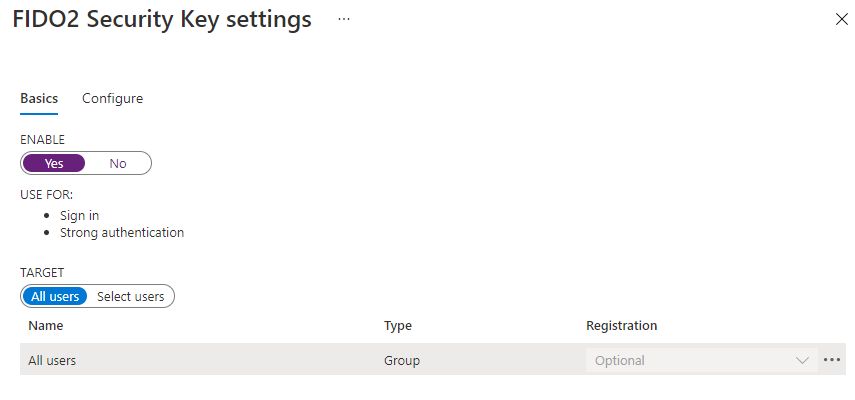
Task: Choose the All users target option
Action: [x=55, y=296]
